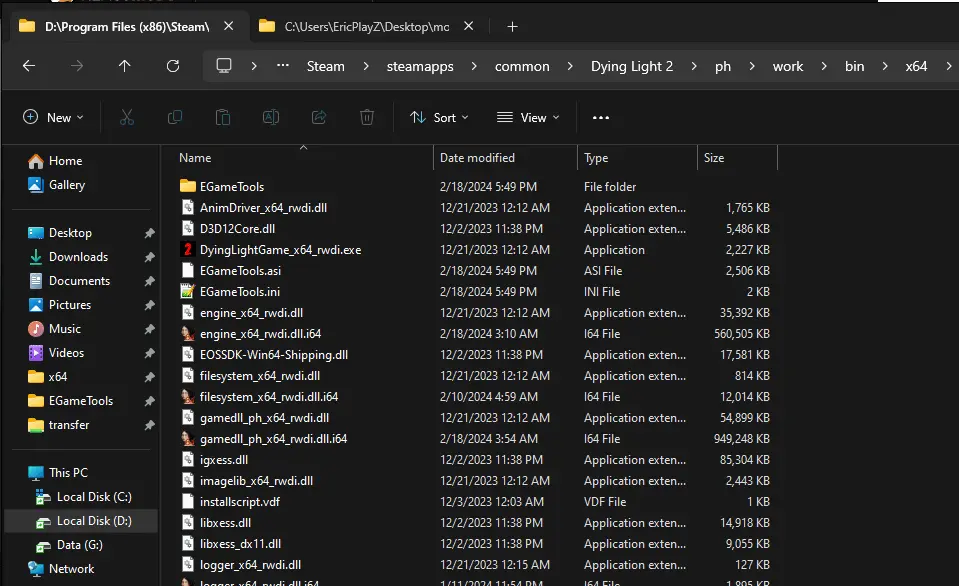Show hidden breadcrumb folders via ellipsis
Screen dimensions: 959x586
click(x=283, y=65)
